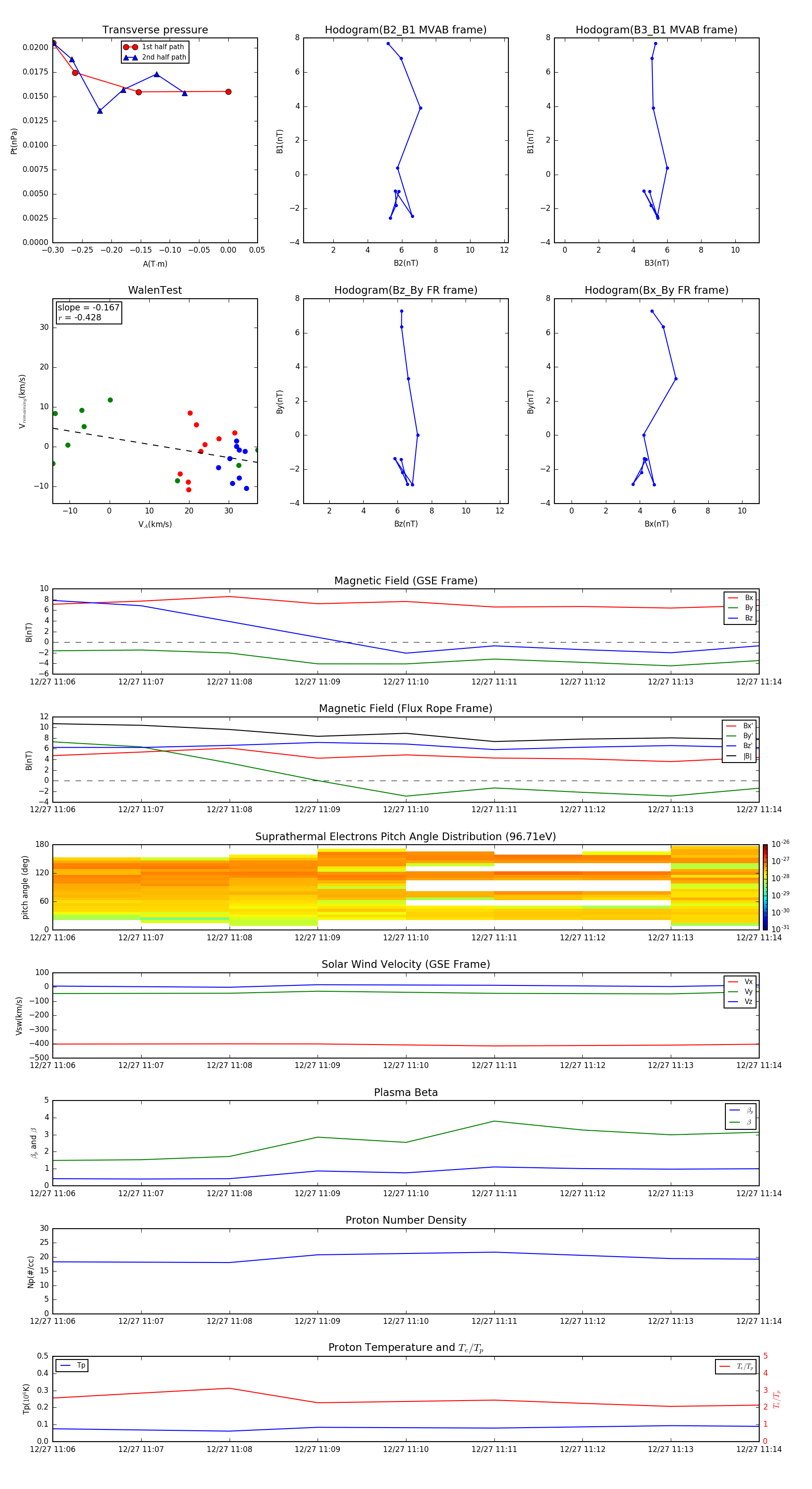The width and height of the screenshot is (812, 1489).
Task: Click the red Te/Tp right axis label
Action: coord(777,1399)
